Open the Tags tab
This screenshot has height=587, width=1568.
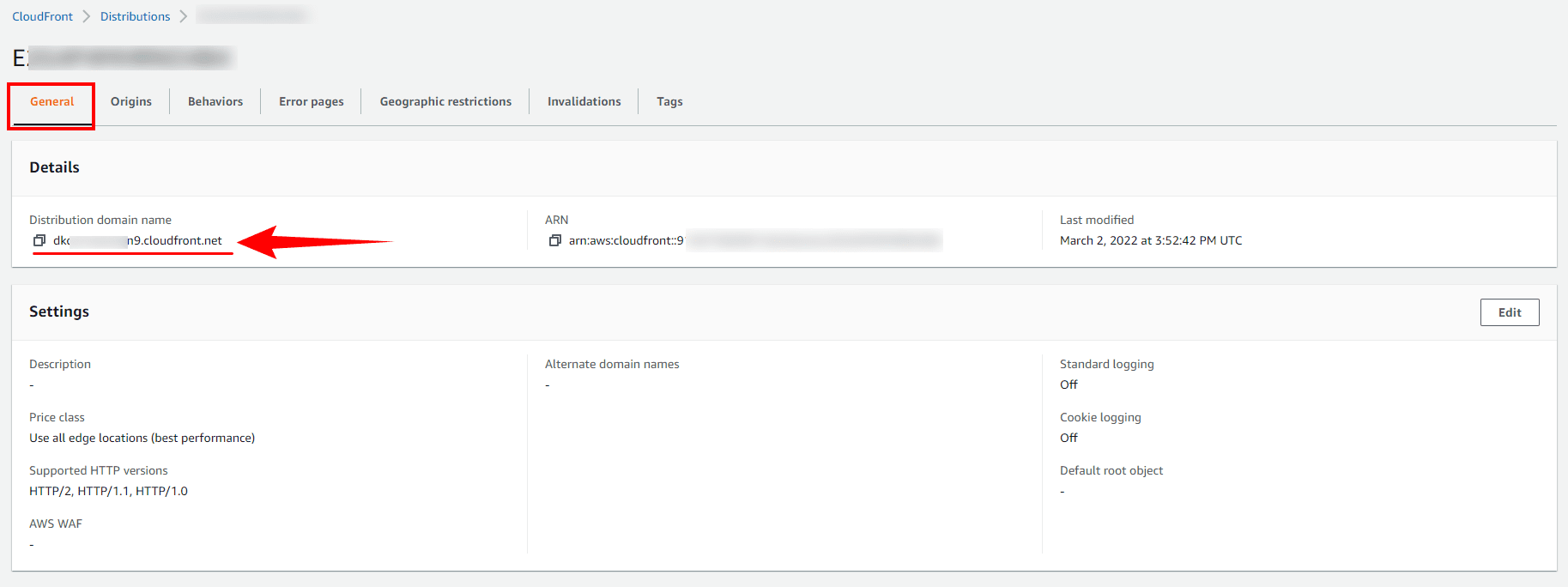coord(669,101)
